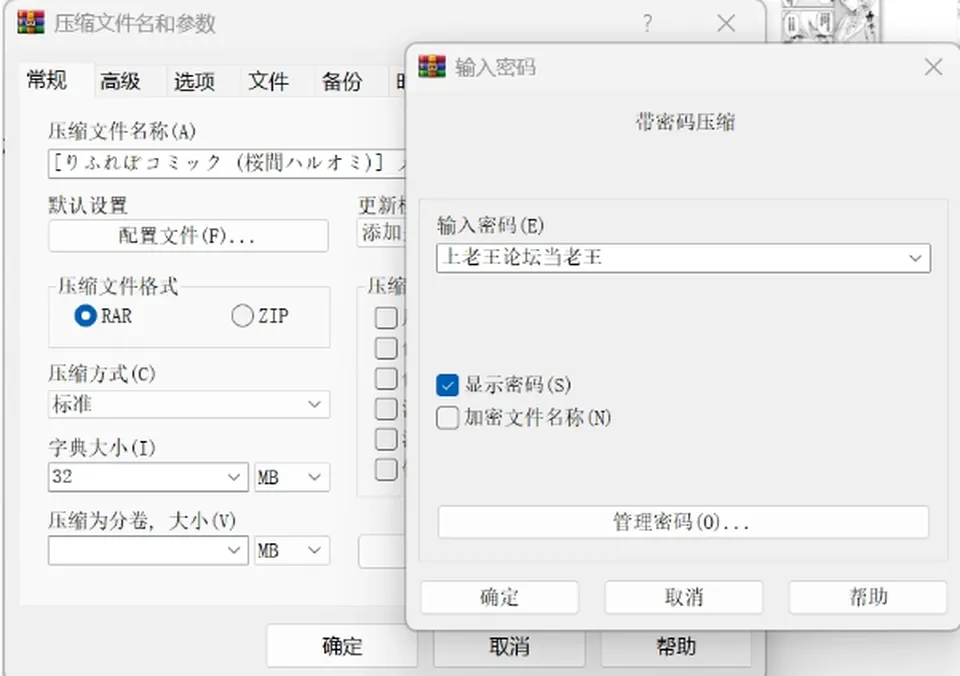The image size is (960, 676).
Task: Click the 压缩文件名称 archive name field
Action: coord(227,163)
